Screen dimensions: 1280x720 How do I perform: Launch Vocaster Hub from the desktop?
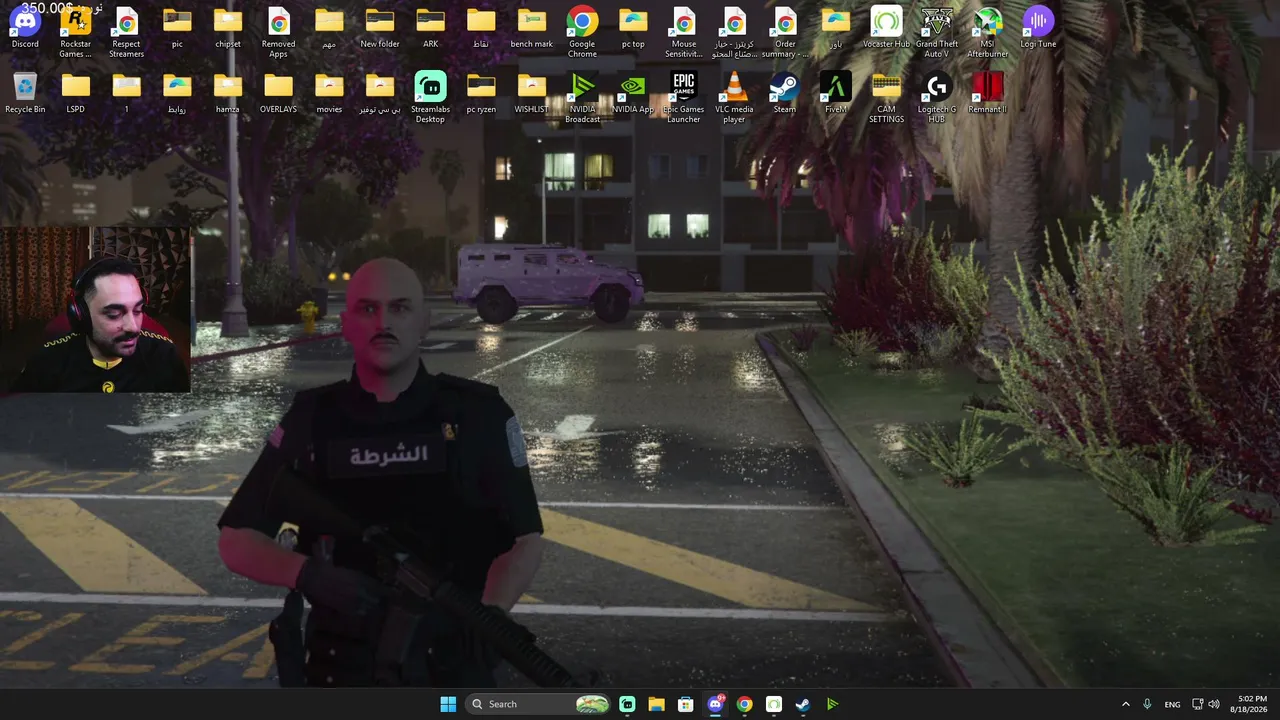point(886,28)
